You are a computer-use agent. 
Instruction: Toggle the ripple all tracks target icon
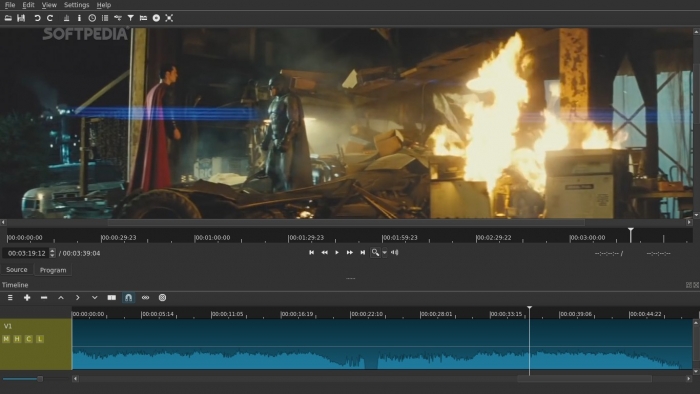click(162, 298)
